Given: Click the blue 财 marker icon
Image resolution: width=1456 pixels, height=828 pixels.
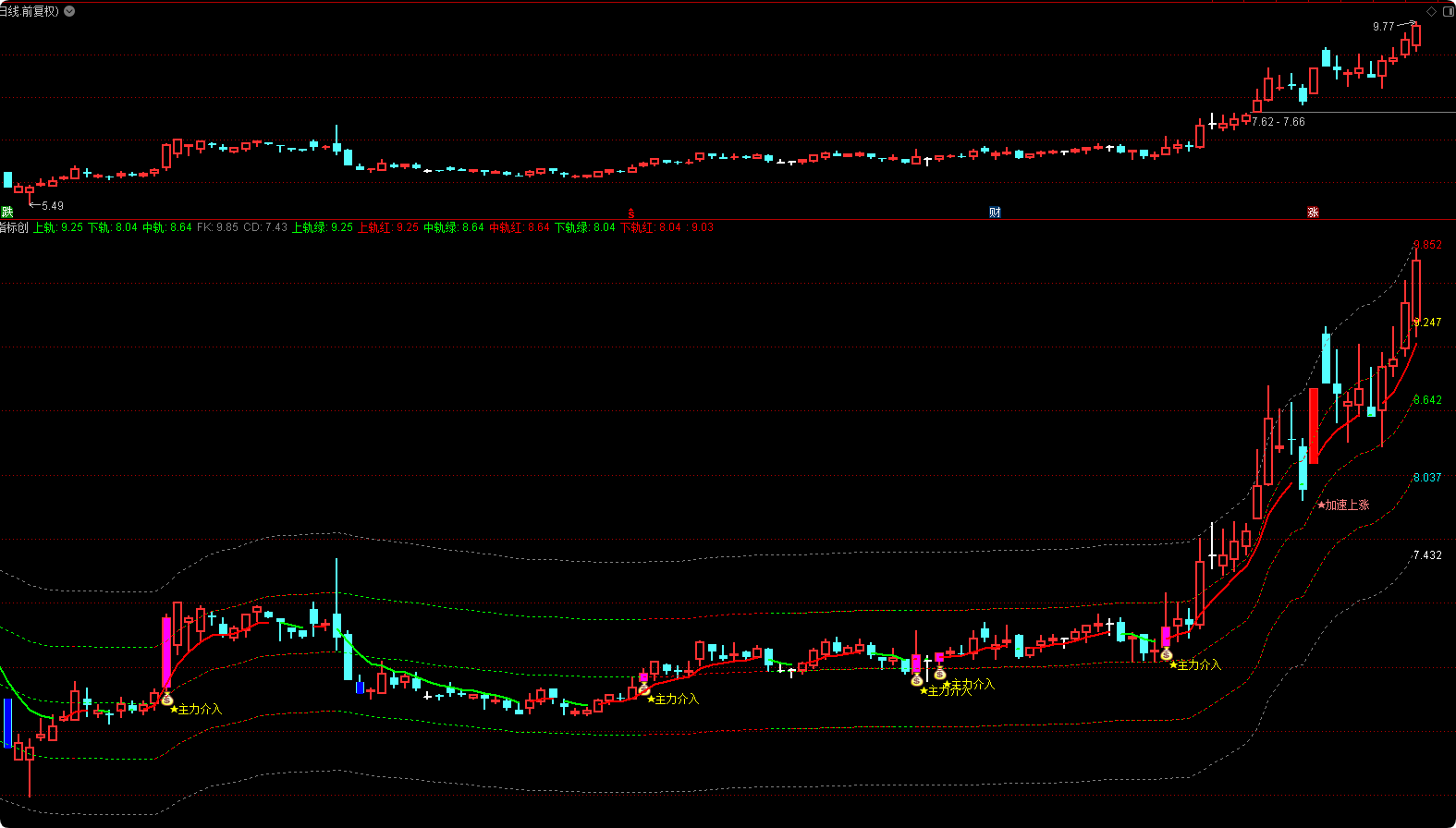Looking at the screenshot, I should click(995, 213).
